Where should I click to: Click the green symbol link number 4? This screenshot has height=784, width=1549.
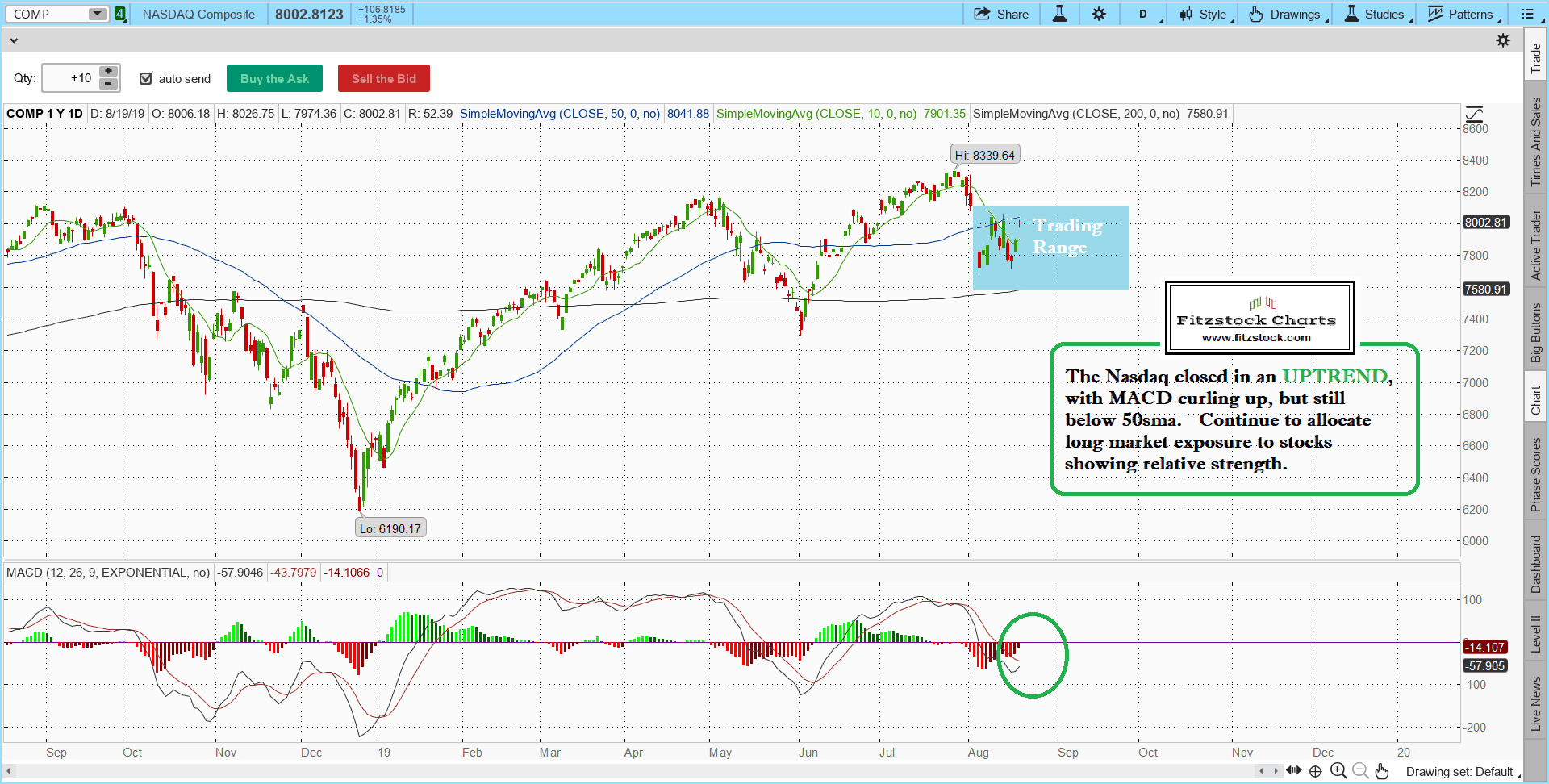[120, 14]
